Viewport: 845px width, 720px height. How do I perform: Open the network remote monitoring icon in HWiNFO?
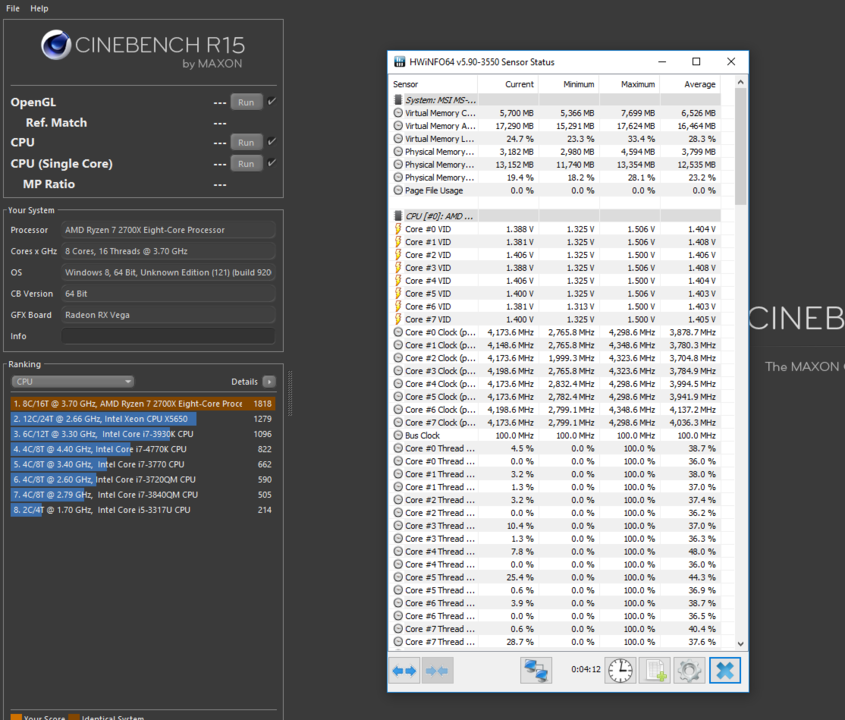point(536,671)
